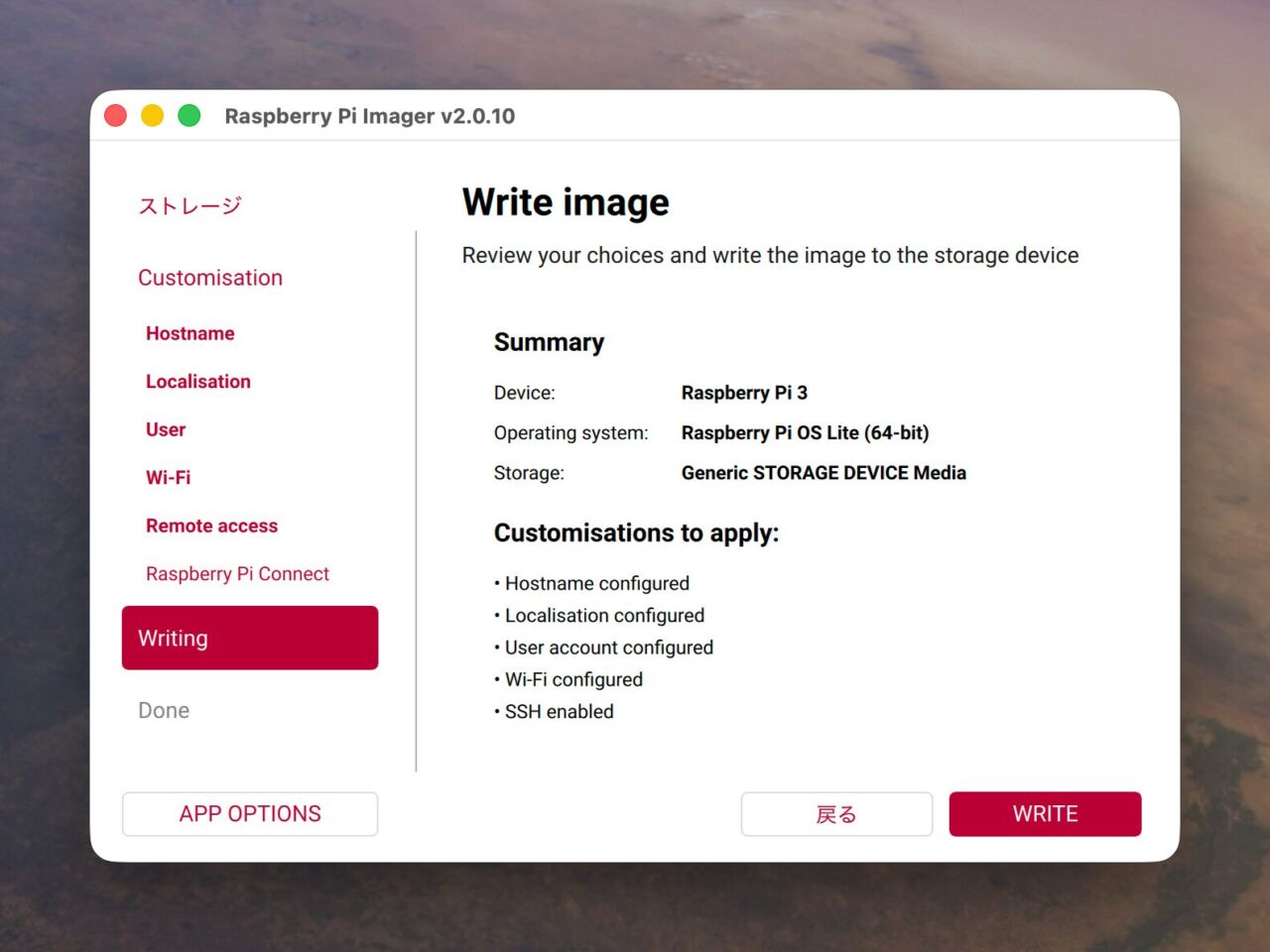This screenshot has height=952, width=1270.
Task: Go back with the 戻る button
Action: pos(836,813)
